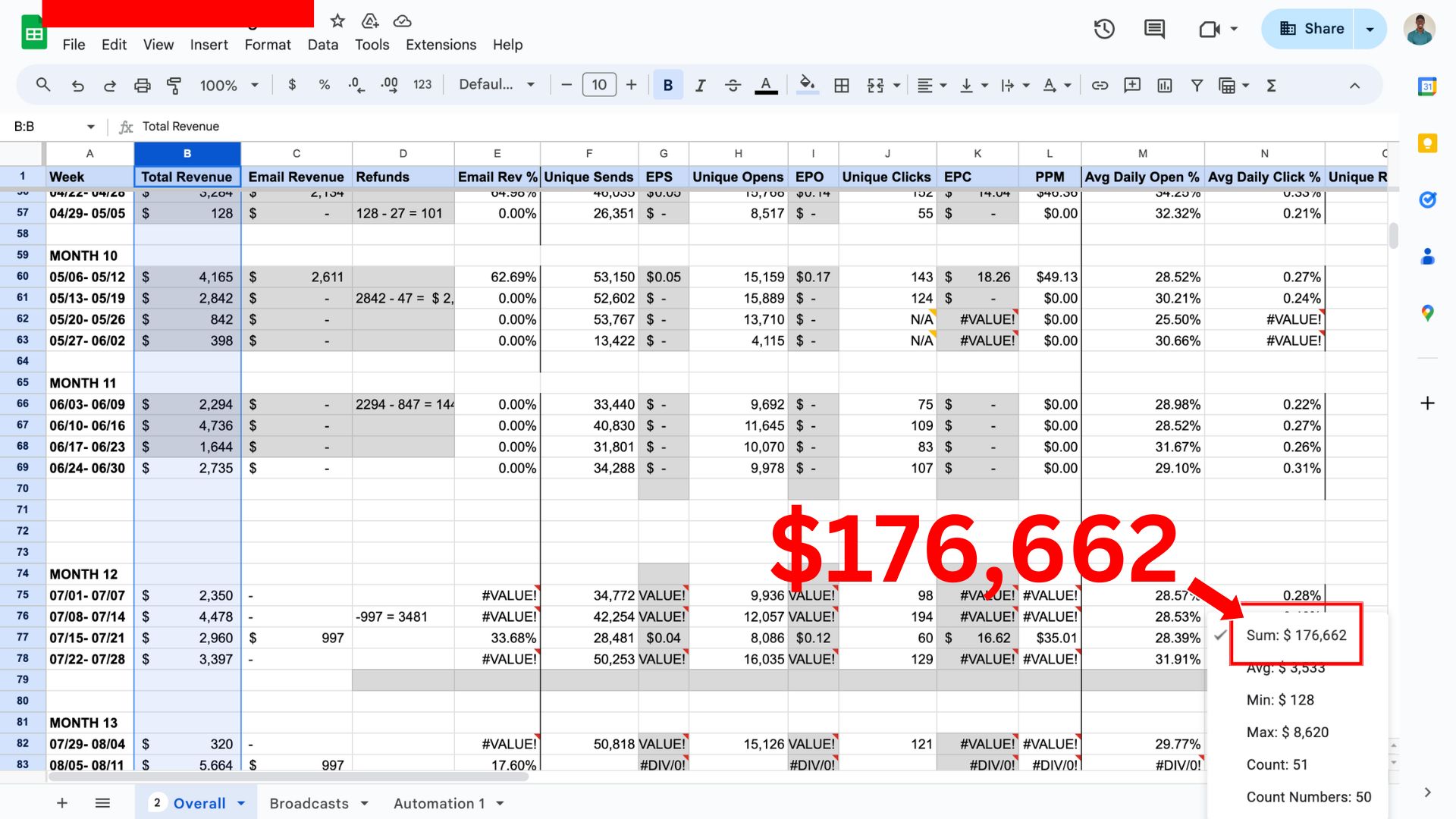Screen dimensions: 1456x819
Task: Format as currency
Action: point(292,85)
